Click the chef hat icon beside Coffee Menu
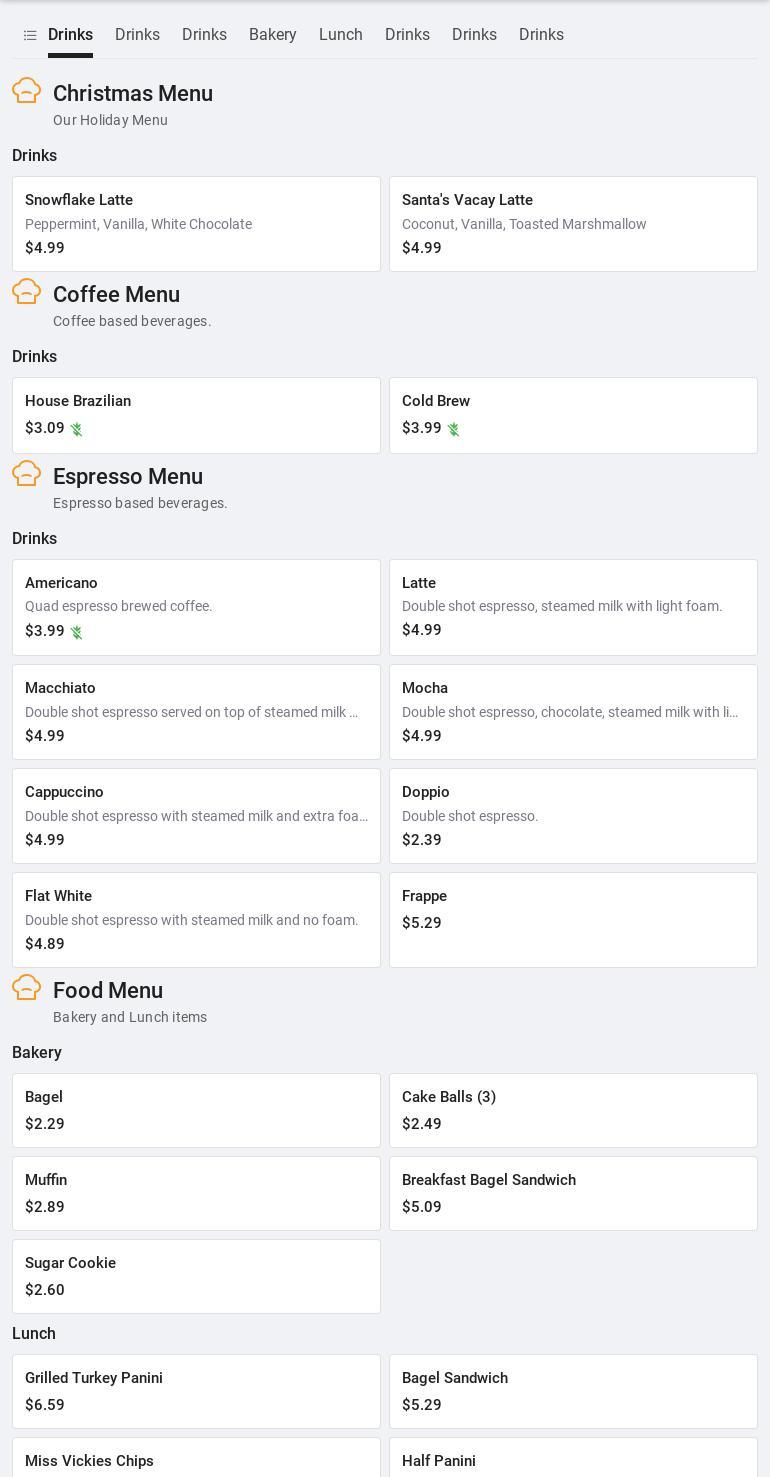The image size is (770, 1477). pos(27,292)
